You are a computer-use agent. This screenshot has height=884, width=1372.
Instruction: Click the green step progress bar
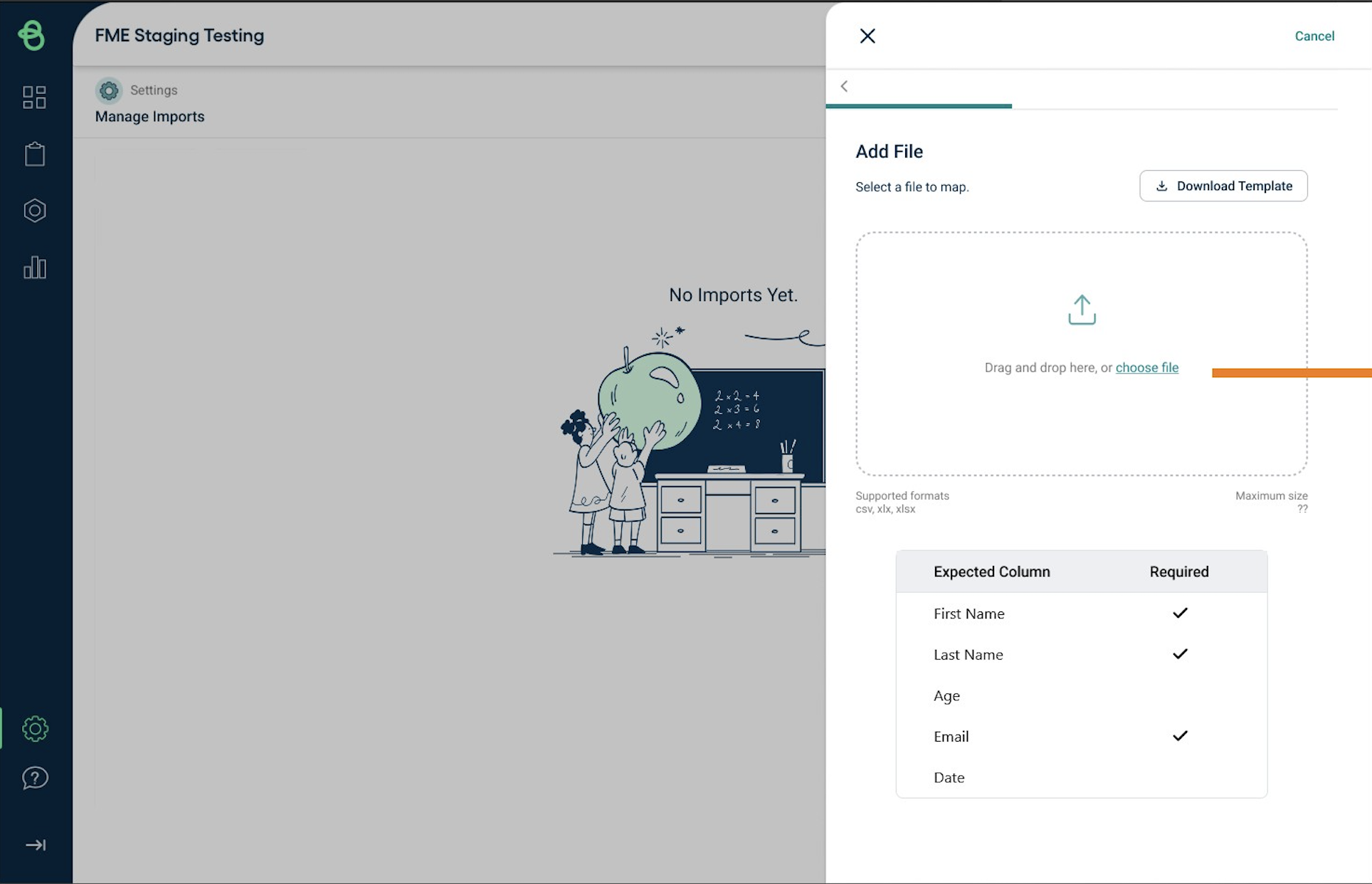coord(918,106)
